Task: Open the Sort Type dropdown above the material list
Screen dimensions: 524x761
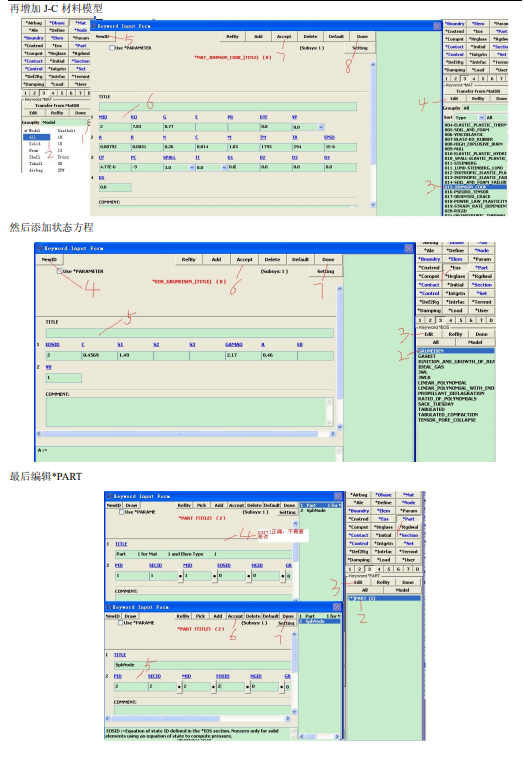Action: (482, 117)
